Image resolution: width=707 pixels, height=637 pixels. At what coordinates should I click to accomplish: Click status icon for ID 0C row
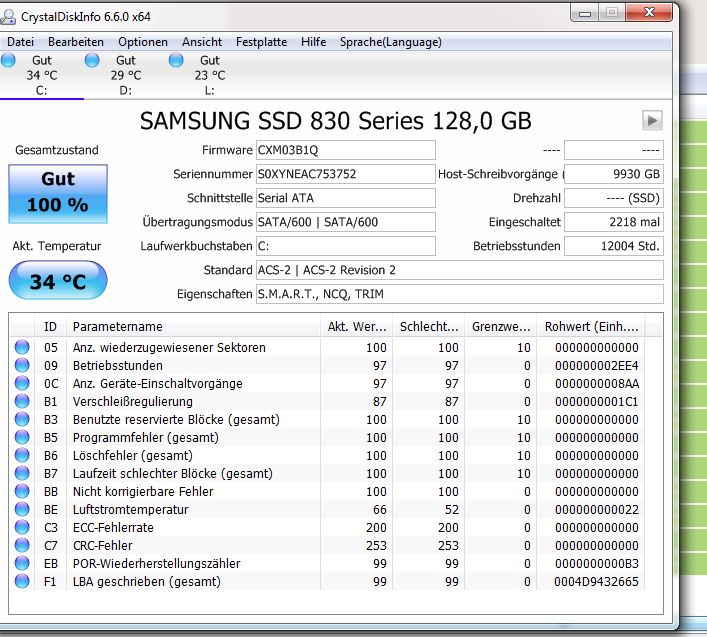click(22, 383)
